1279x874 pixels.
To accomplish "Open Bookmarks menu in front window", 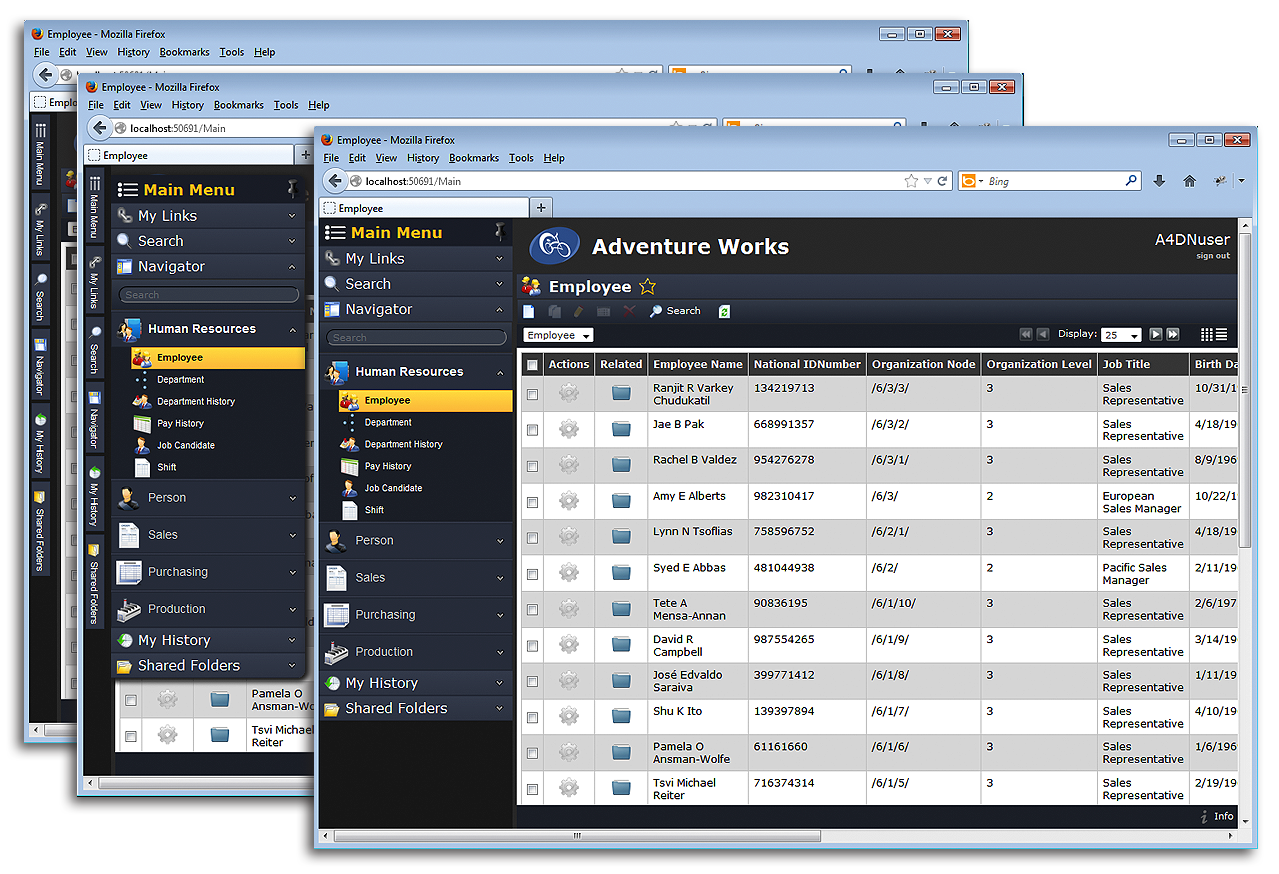I will [x=474, y=158].
